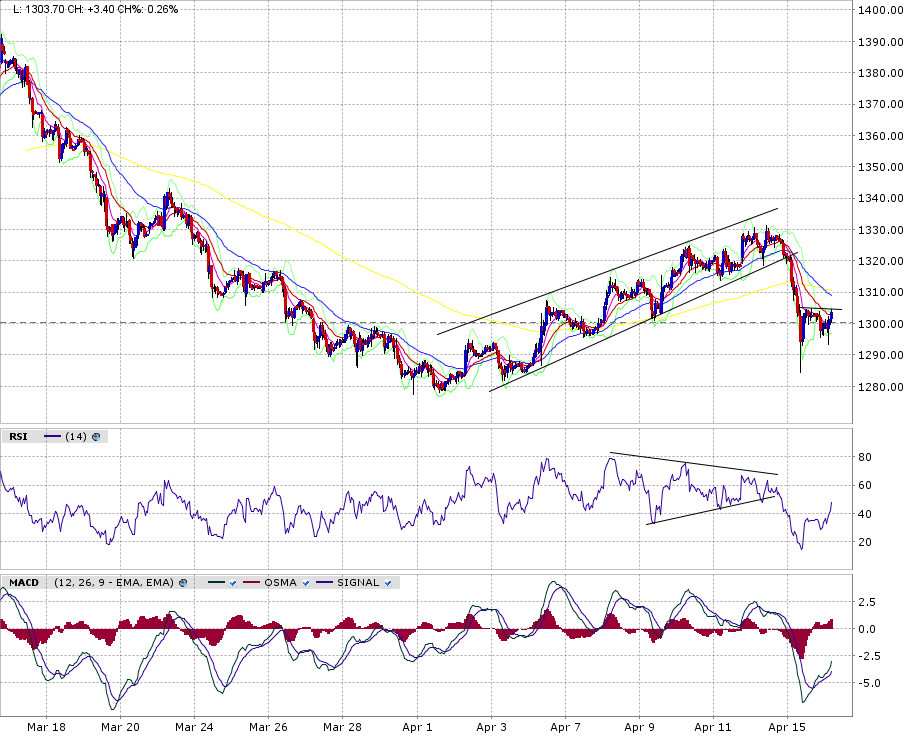Screen dimensions: 912x741
Task: Click the 1280.00 price scale label
Action: (x=881, y=387)
